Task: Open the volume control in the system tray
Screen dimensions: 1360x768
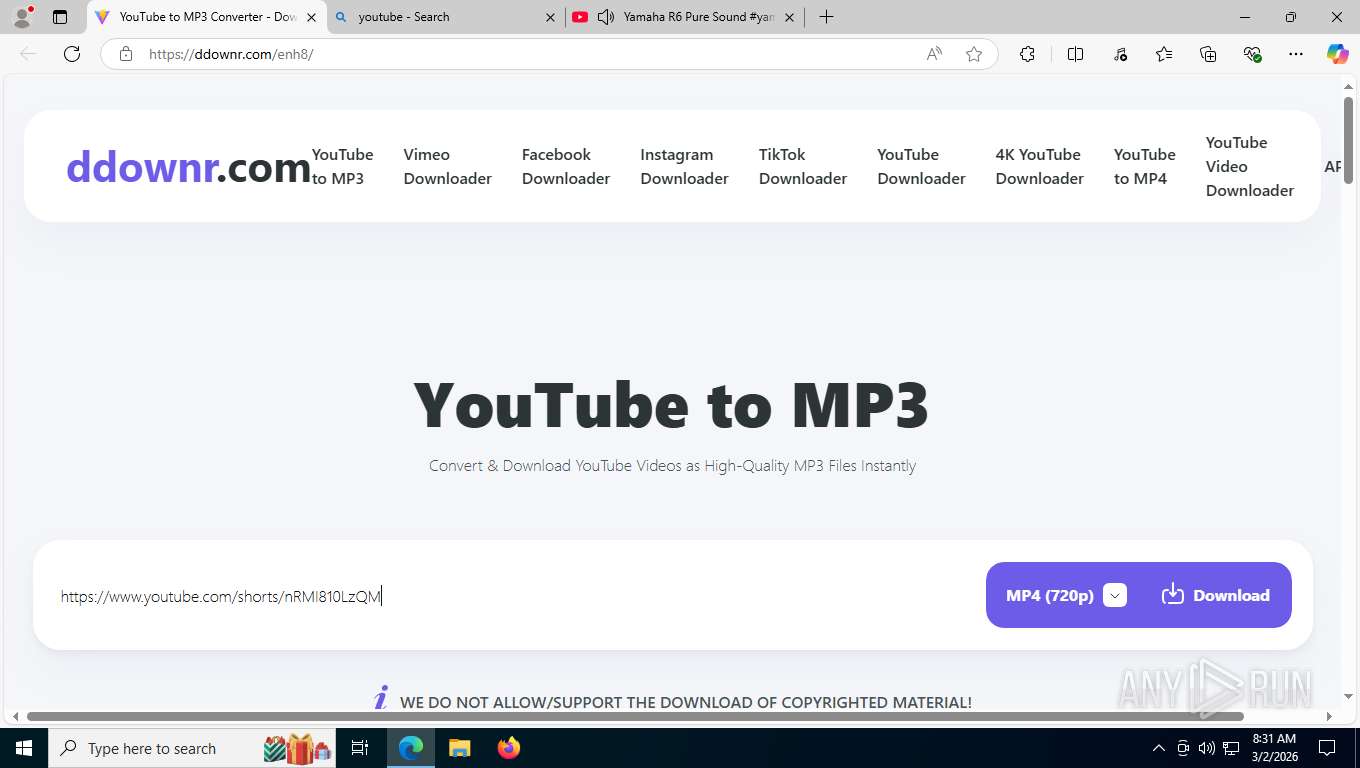Action: click(x=1206, y=748)
